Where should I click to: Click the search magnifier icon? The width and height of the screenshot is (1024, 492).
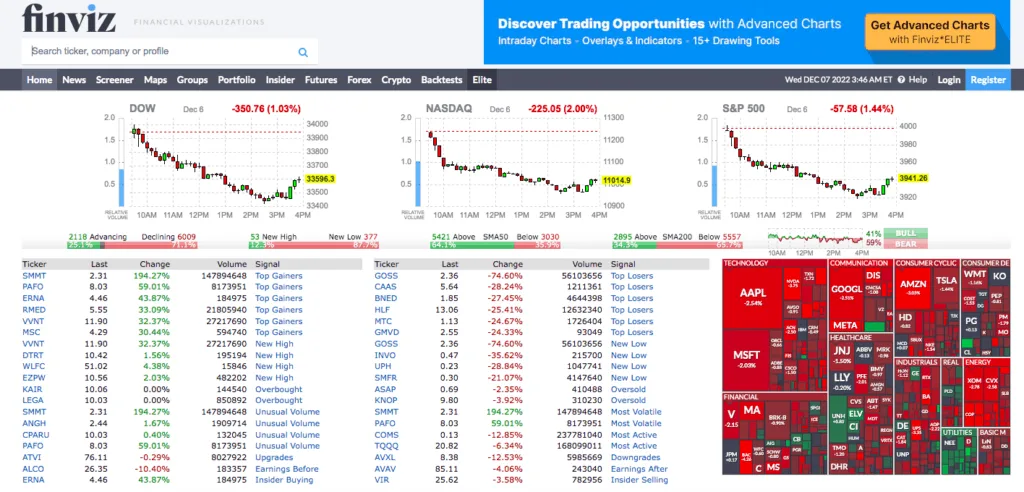tap(303, 52)
